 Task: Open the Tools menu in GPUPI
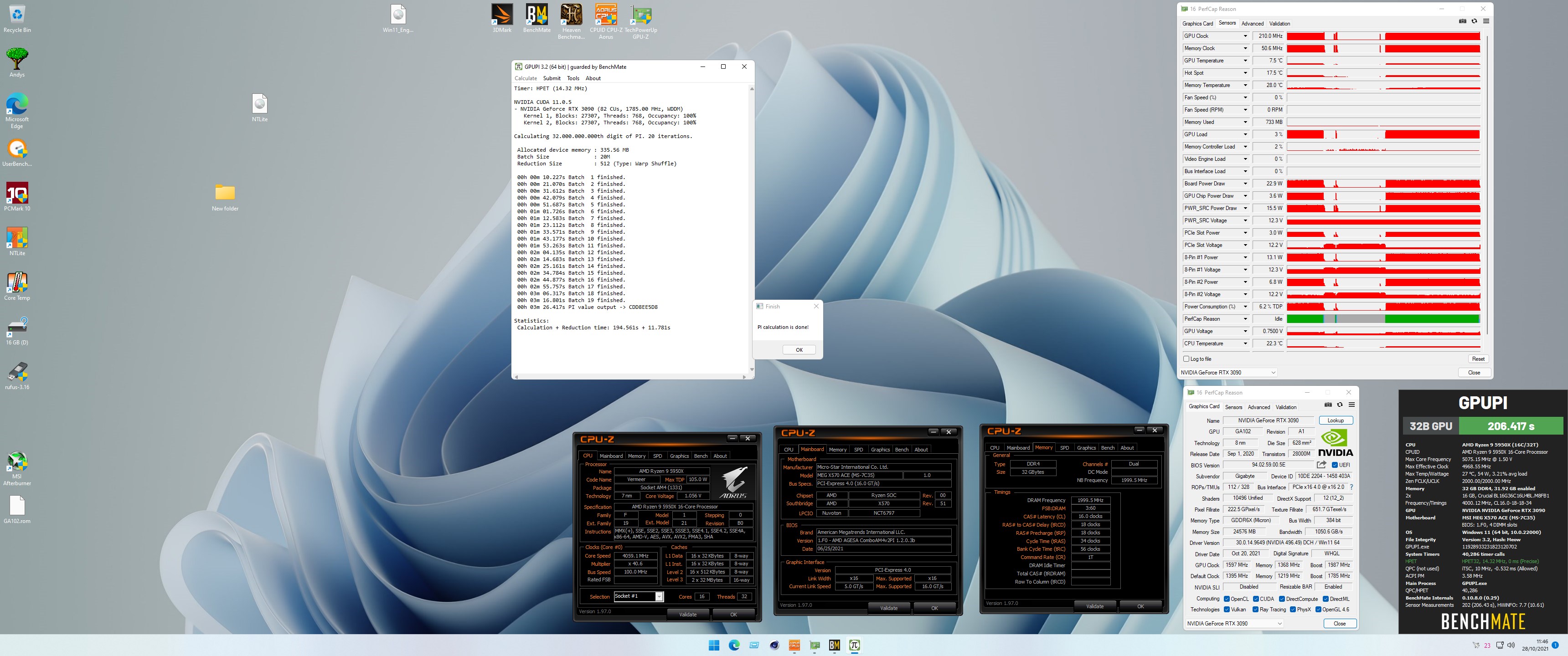[x=573, y=78]
